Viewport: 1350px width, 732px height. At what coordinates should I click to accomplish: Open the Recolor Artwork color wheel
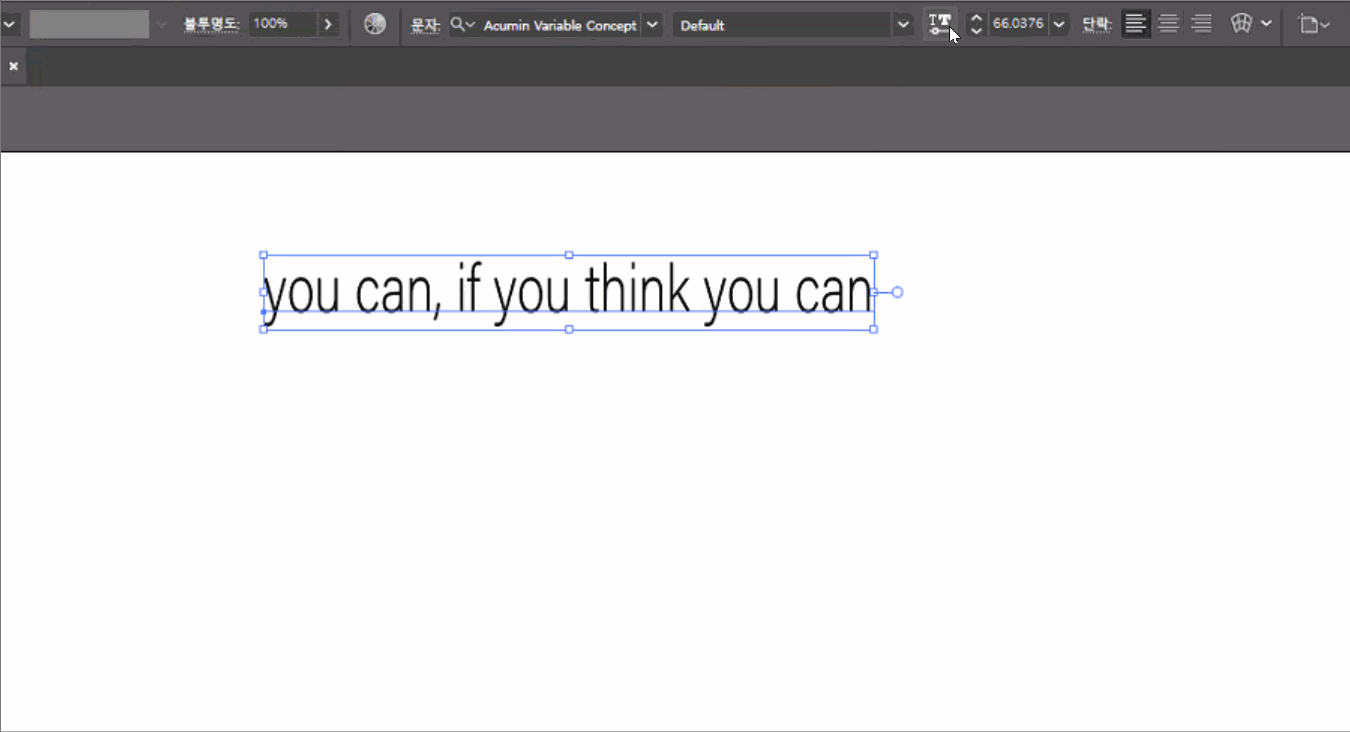click(x=375, y=24)
